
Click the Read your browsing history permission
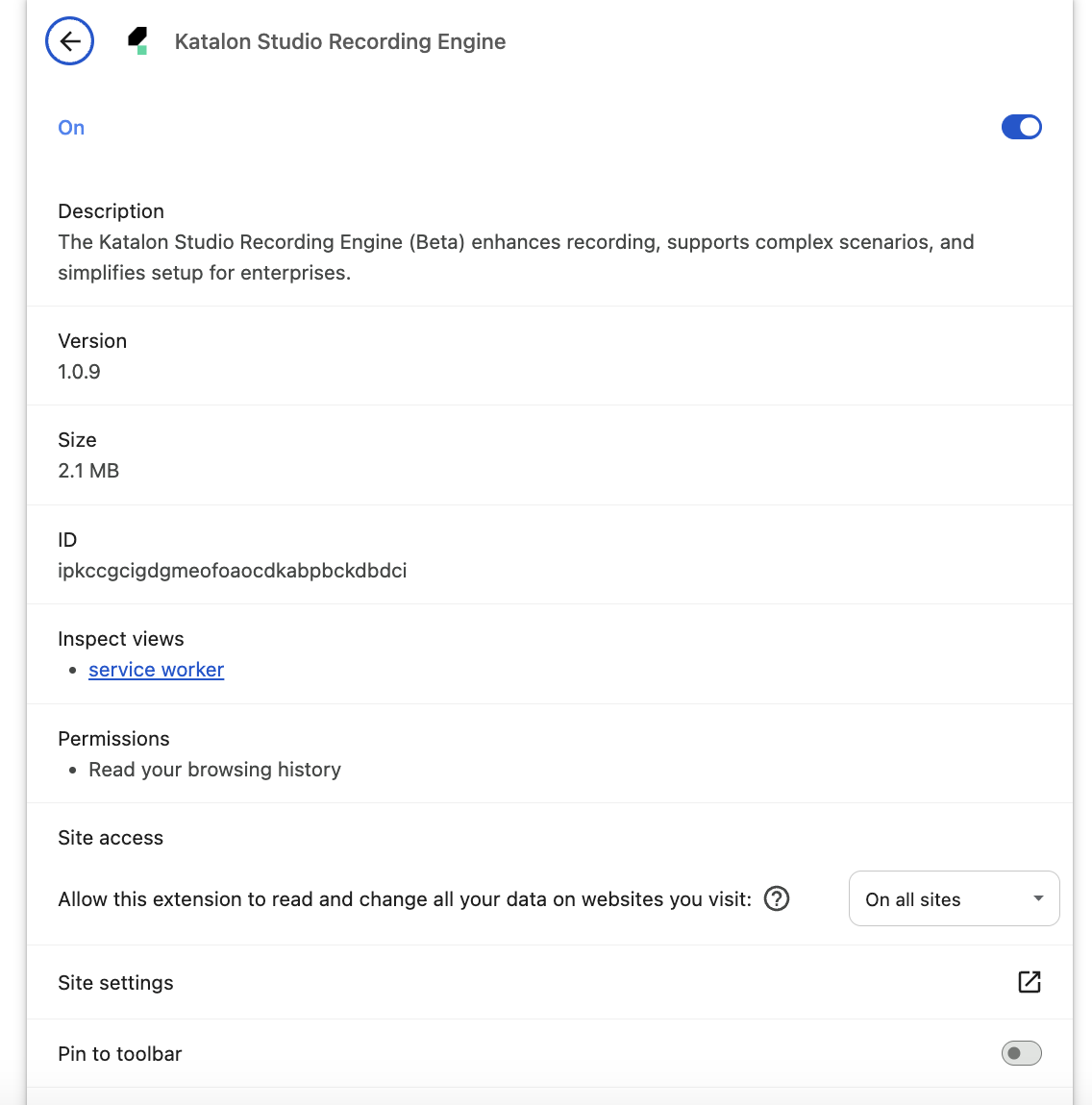214,769
